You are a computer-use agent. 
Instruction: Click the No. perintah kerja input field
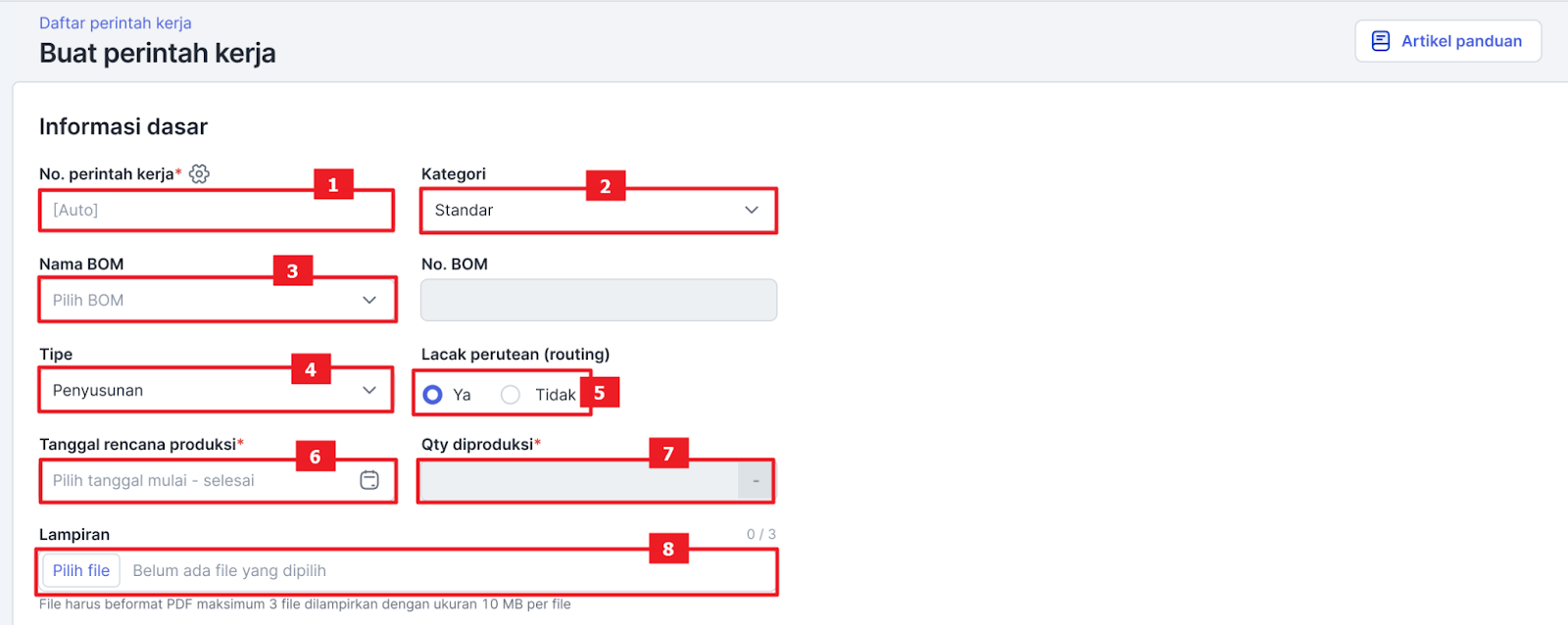pyautogui.click(x=216, y=211)
